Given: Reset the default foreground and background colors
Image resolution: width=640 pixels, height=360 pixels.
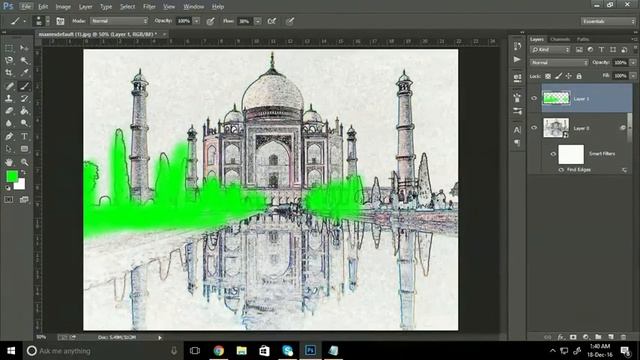Looking at the screenshot, I should click(8, 188).
